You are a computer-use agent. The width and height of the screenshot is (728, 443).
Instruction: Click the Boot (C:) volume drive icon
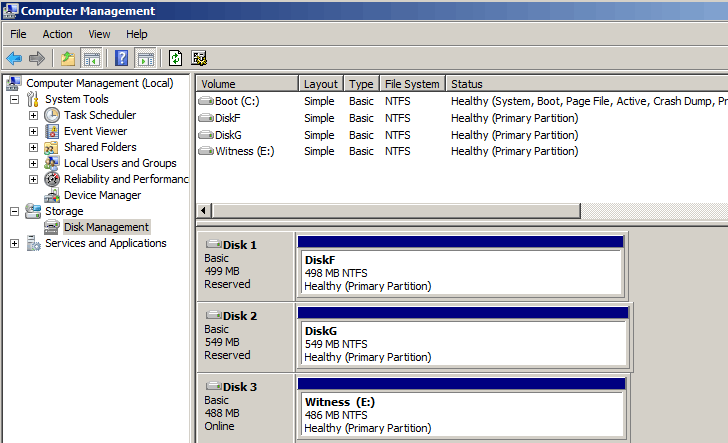click(206, 101)
